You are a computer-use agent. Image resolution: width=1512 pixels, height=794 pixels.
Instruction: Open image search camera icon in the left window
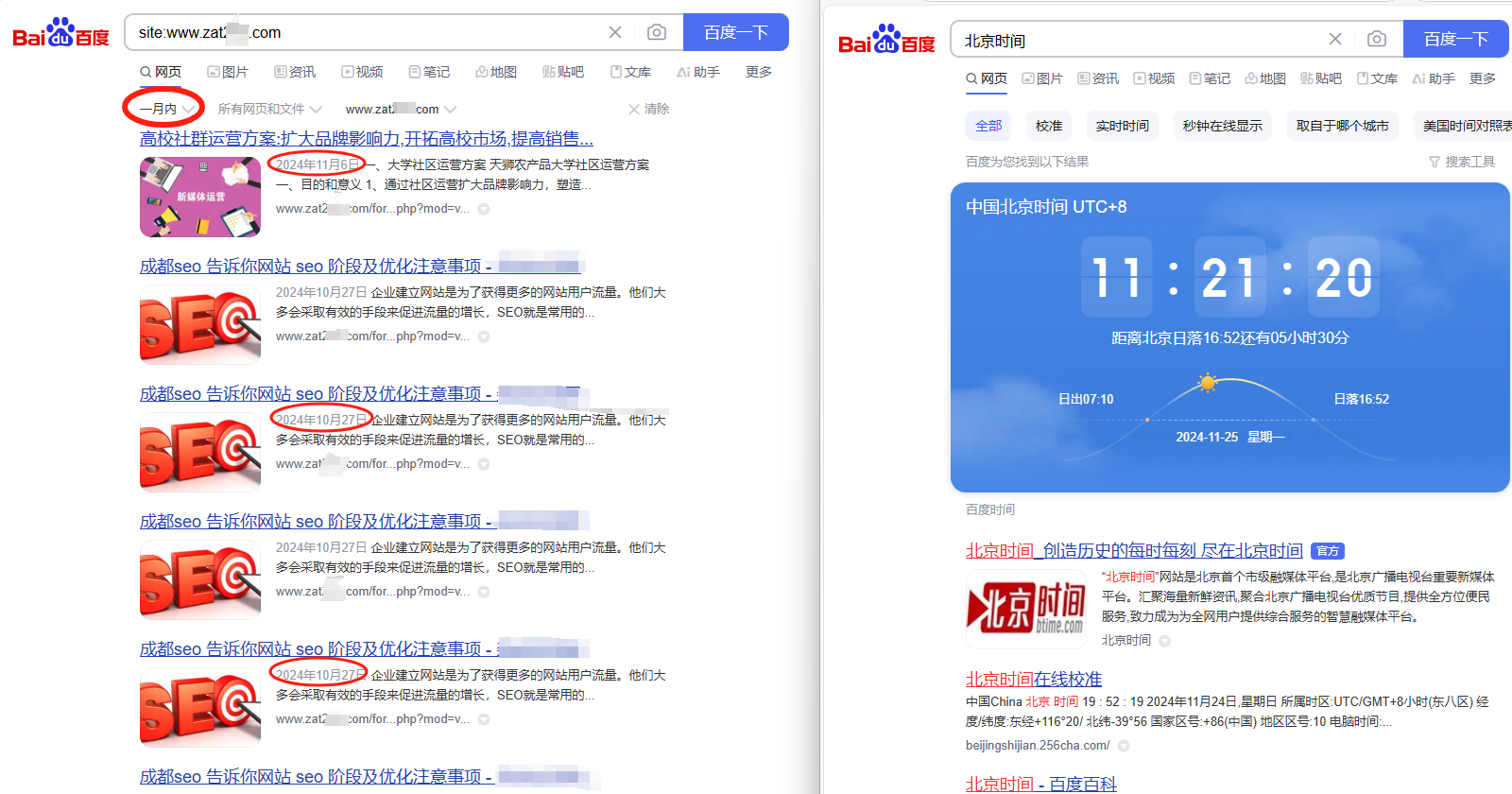(657, 32)
